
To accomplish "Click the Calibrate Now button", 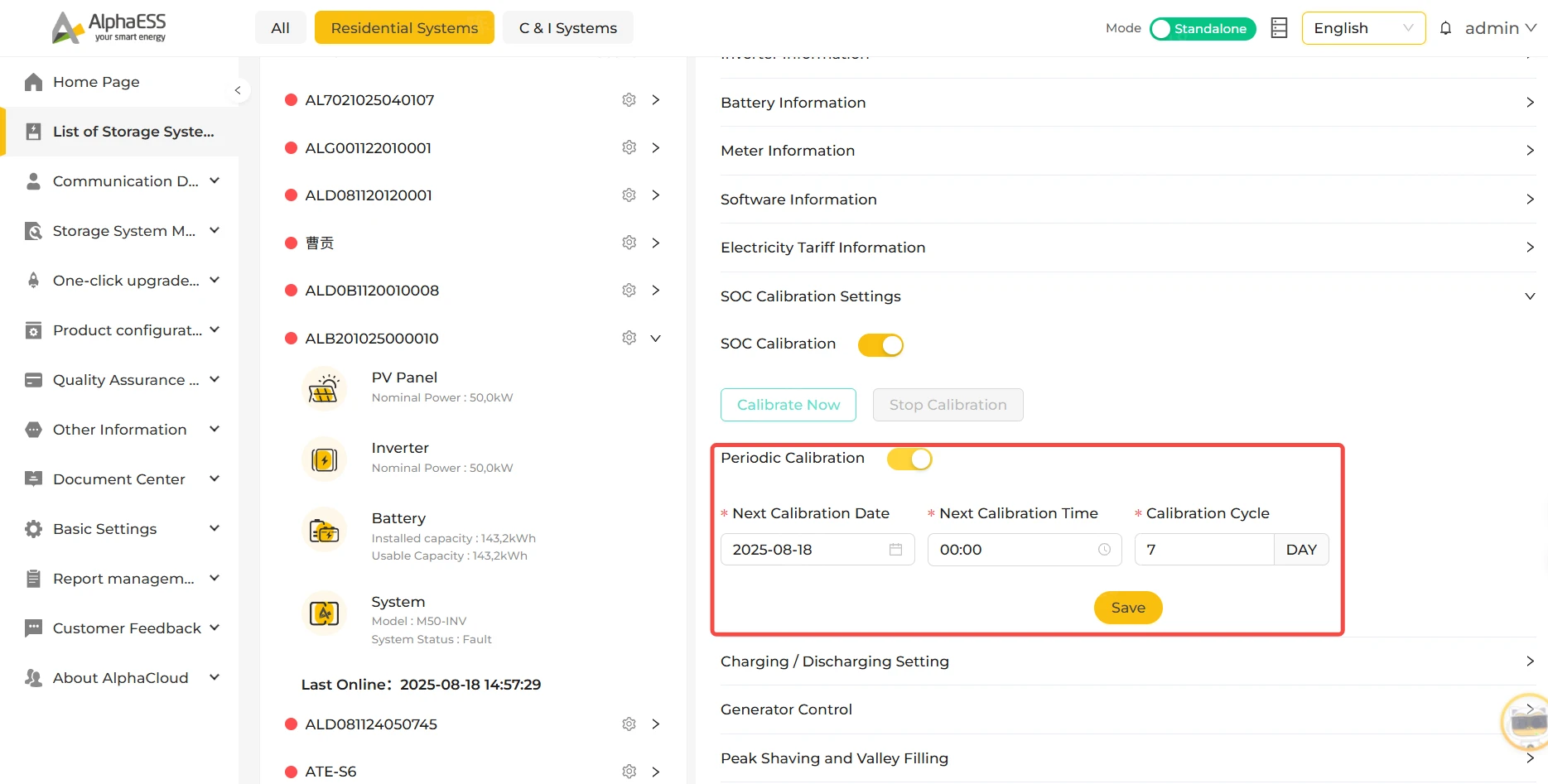I will [788, 405].
